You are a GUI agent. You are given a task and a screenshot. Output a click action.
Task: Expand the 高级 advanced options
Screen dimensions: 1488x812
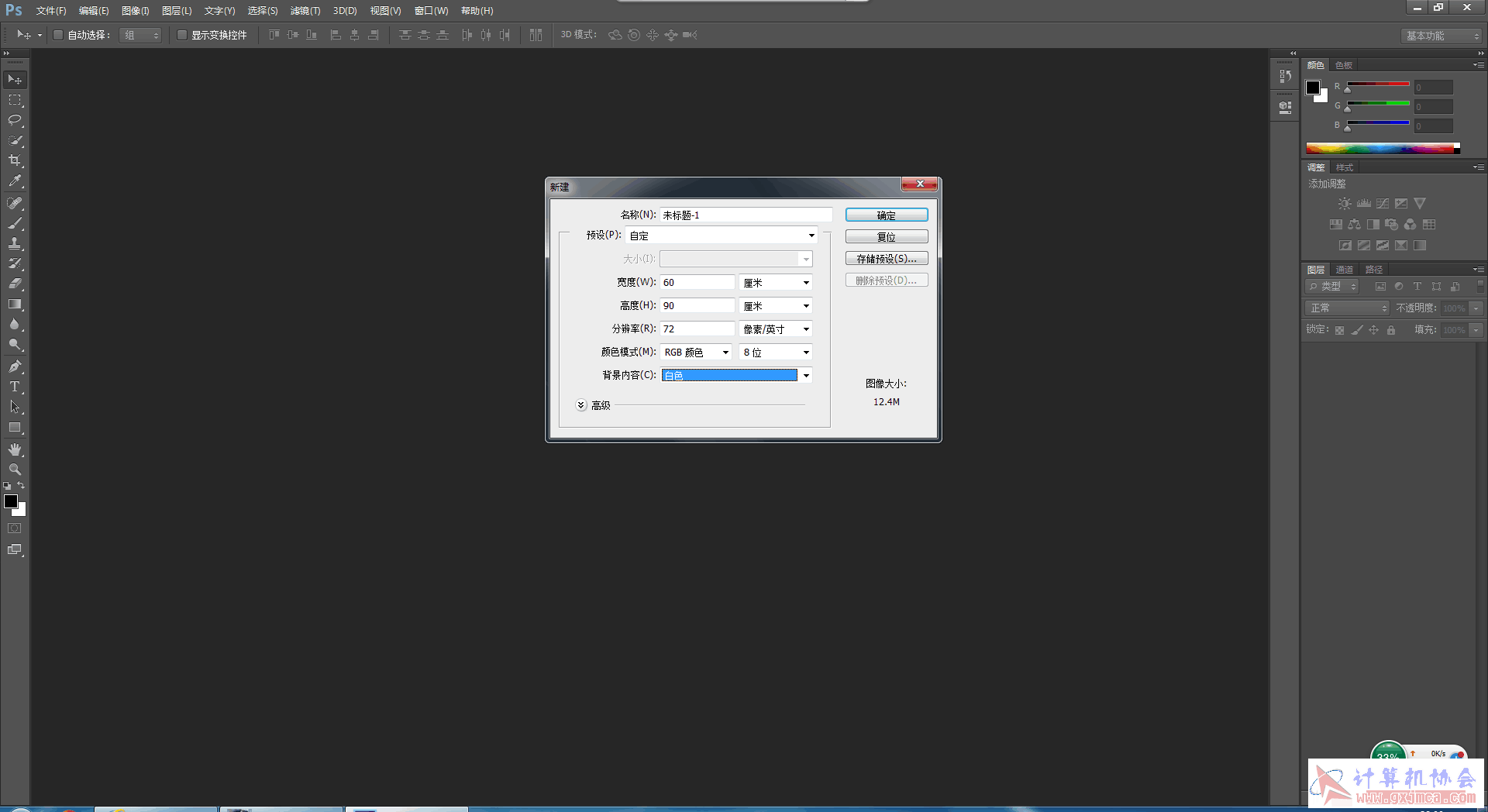(581, 405)
